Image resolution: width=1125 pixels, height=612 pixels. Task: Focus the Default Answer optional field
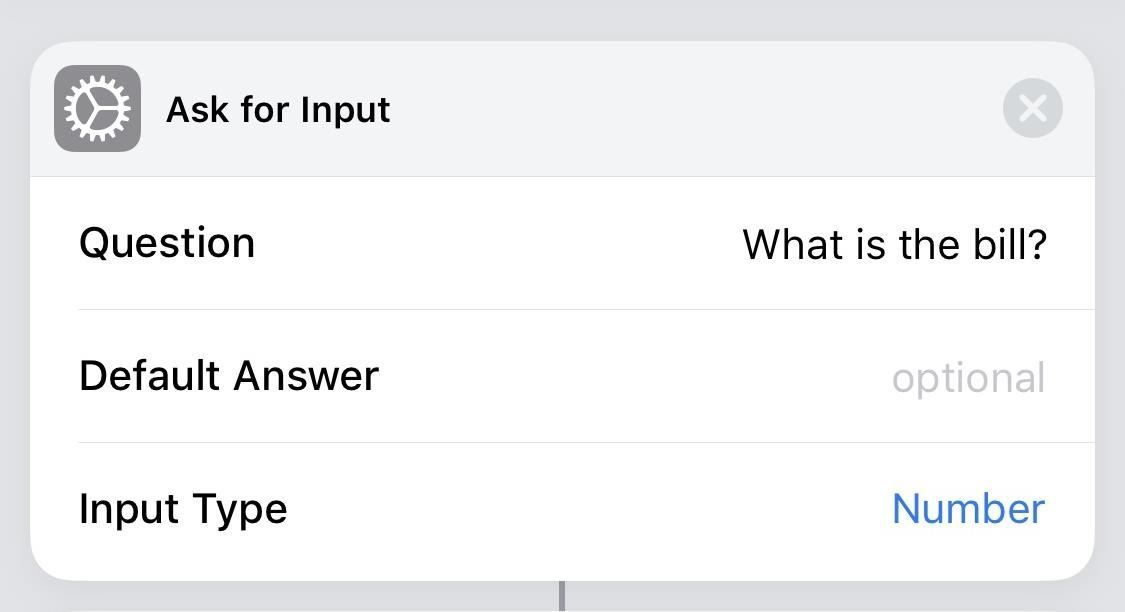[x=968, y=378]
